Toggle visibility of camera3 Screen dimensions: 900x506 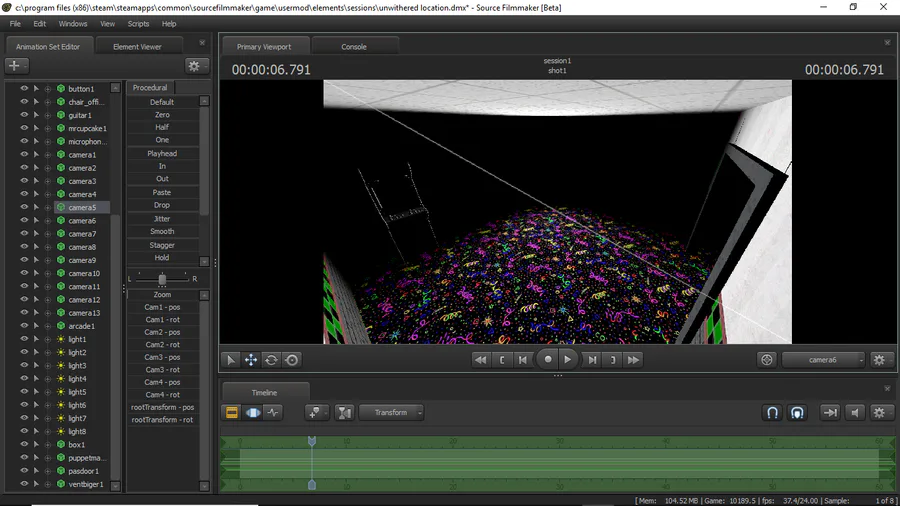pos(24,181)
